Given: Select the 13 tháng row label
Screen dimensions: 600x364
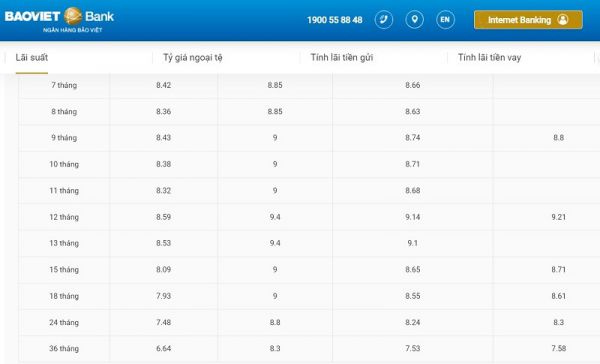Looking at the screenshot, I should tap(64, 243).
